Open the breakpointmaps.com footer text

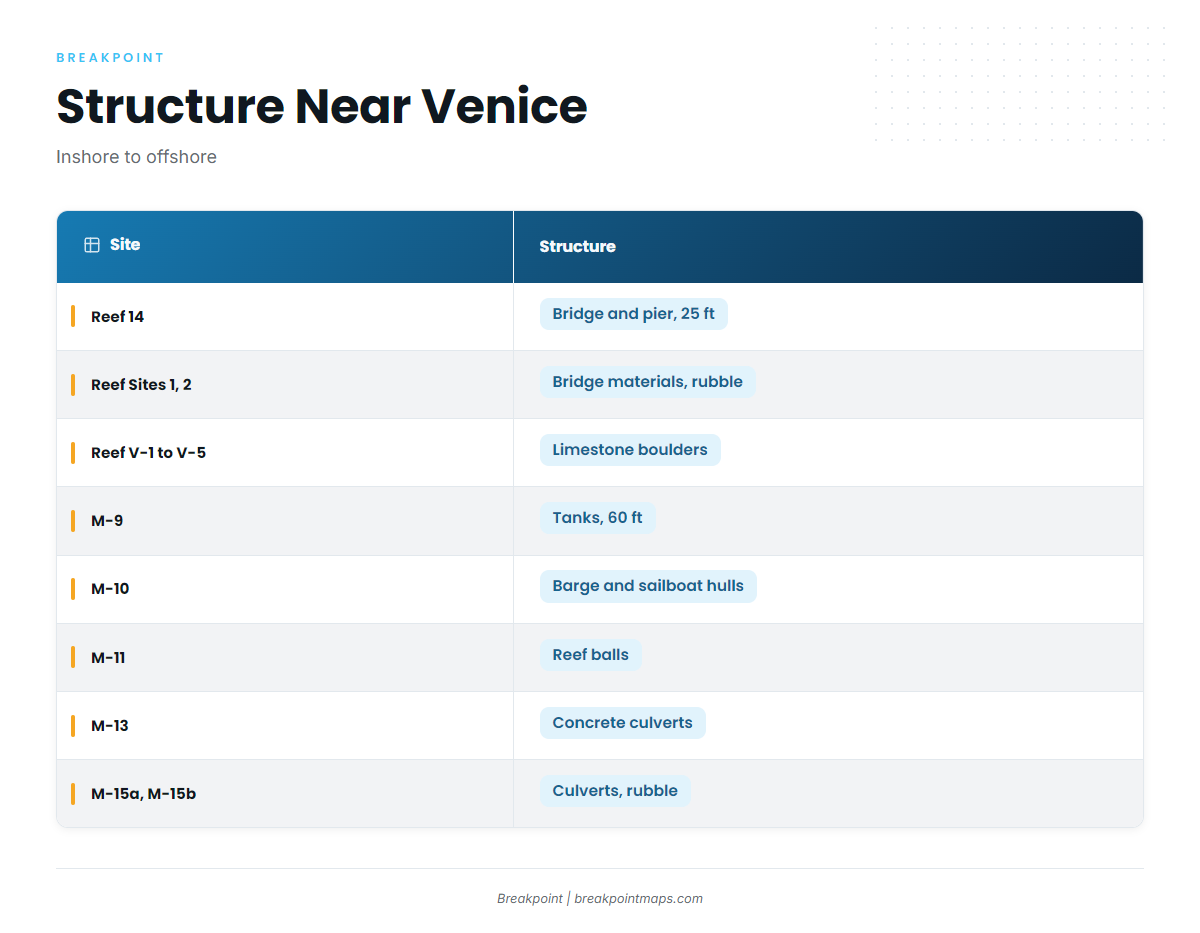639,899
